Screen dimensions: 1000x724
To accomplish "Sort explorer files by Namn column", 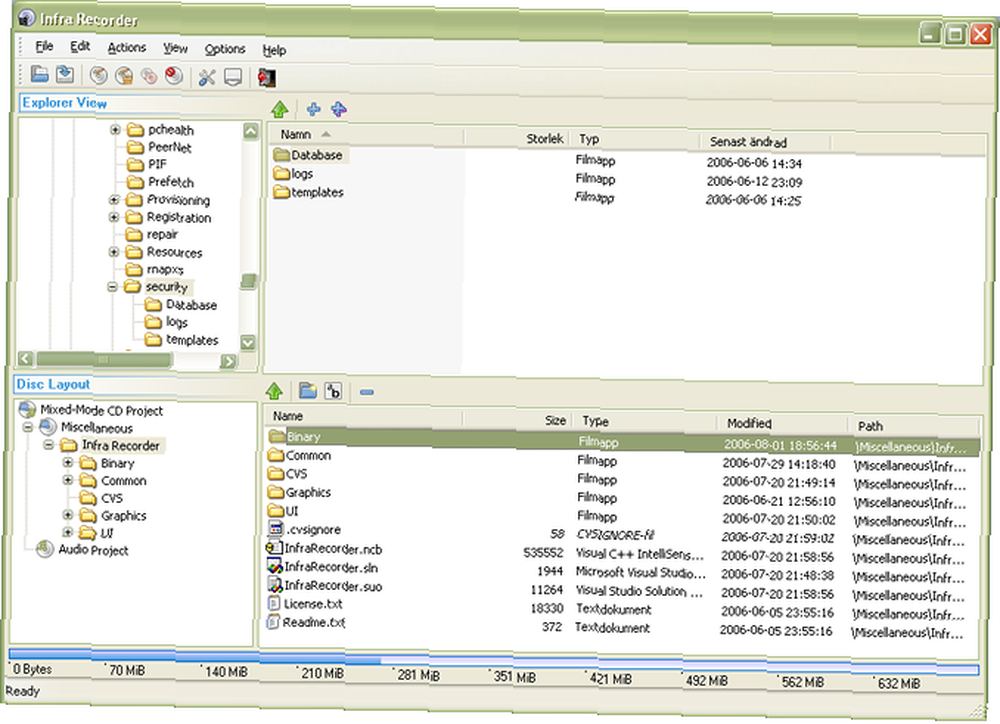I will (x=366, y=135).
